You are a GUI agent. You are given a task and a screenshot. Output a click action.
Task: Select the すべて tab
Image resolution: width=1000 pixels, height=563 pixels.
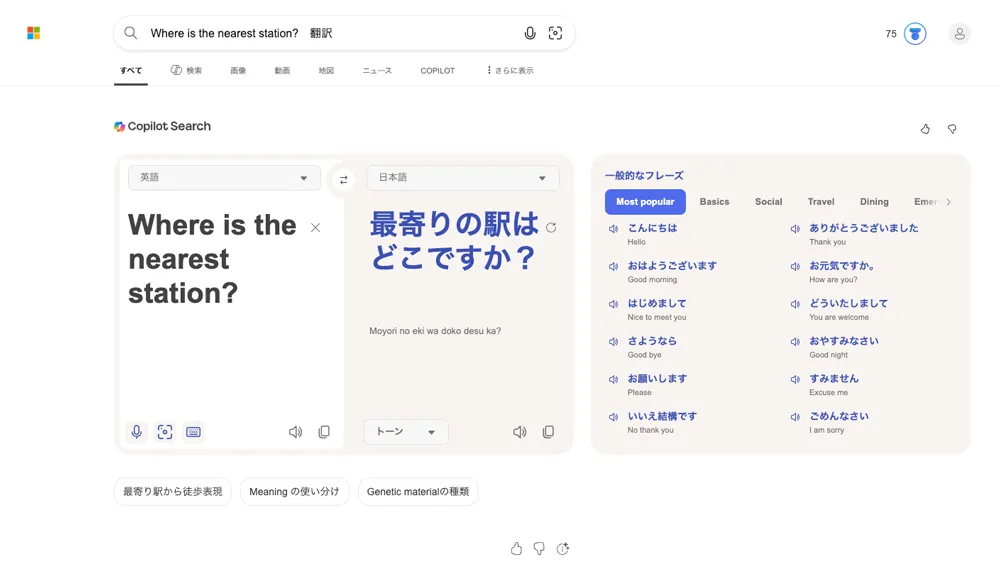coord(131,70)
